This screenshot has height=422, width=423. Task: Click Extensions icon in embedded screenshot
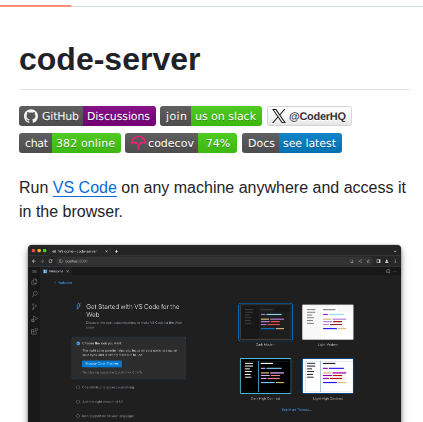tap(34, 331)
